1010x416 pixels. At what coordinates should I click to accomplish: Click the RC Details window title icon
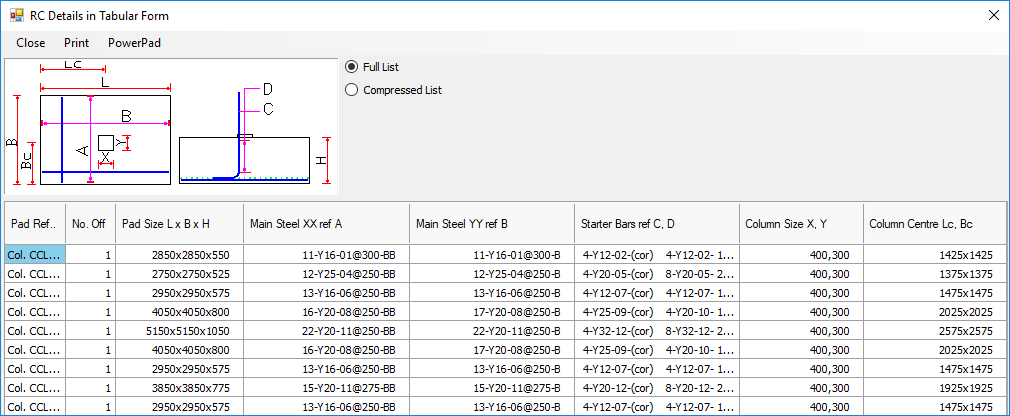pyautogui.click(x=16, y=16)
